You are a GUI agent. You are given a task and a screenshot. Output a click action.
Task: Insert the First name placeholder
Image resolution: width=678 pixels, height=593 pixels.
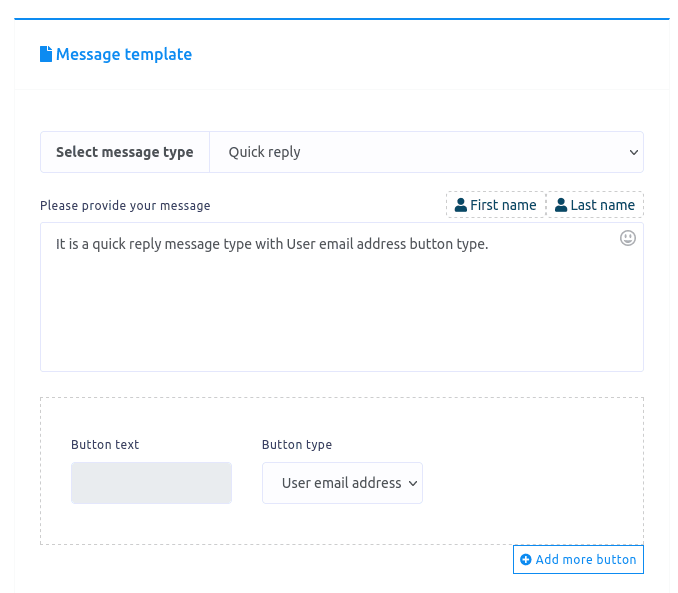(496, 205)
